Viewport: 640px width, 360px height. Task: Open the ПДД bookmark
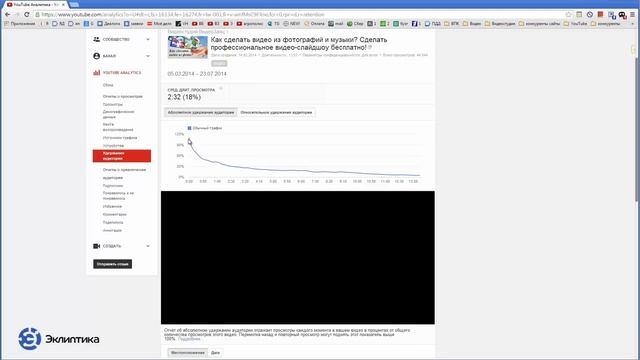point(433,24)
